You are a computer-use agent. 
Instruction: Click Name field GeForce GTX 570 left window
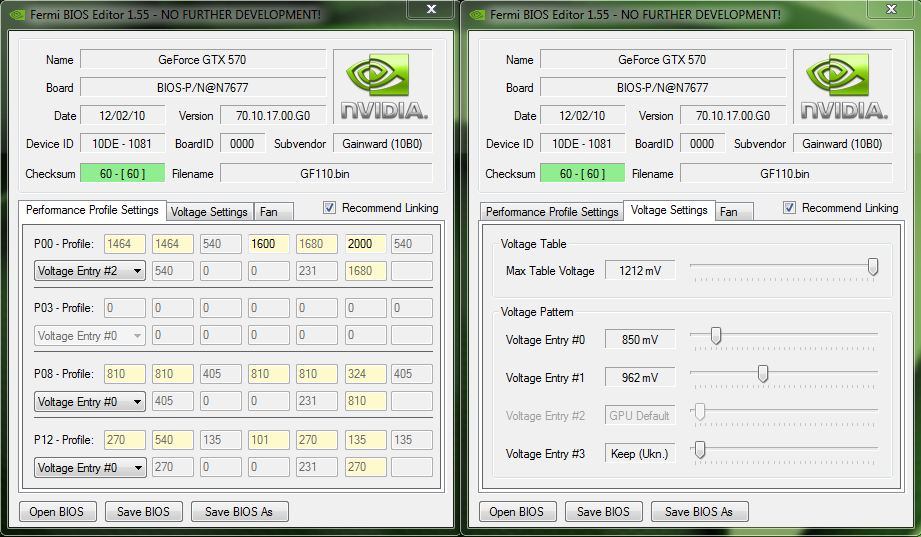203,59
